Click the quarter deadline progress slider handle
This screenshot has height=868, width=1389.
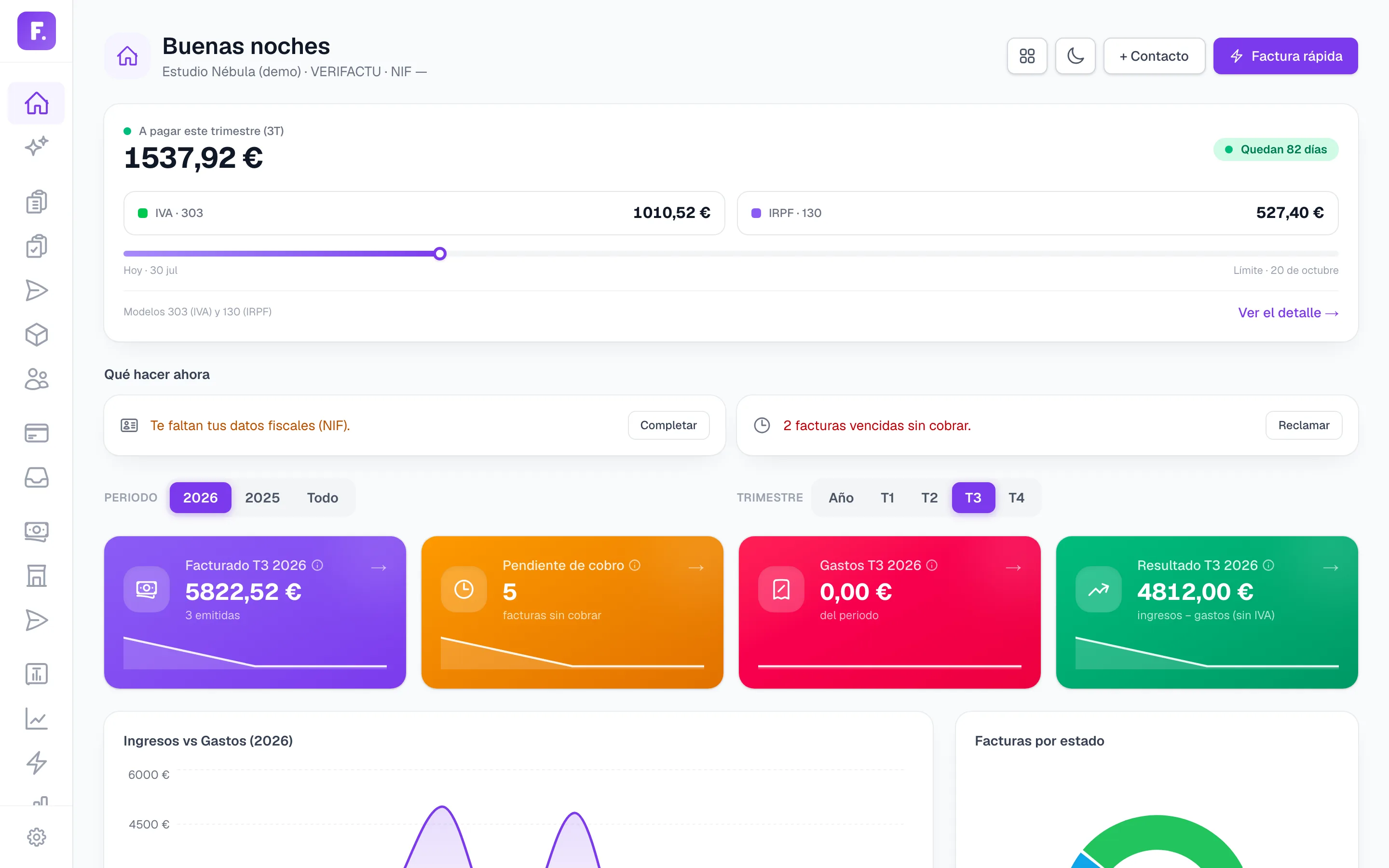coord(440,254)
